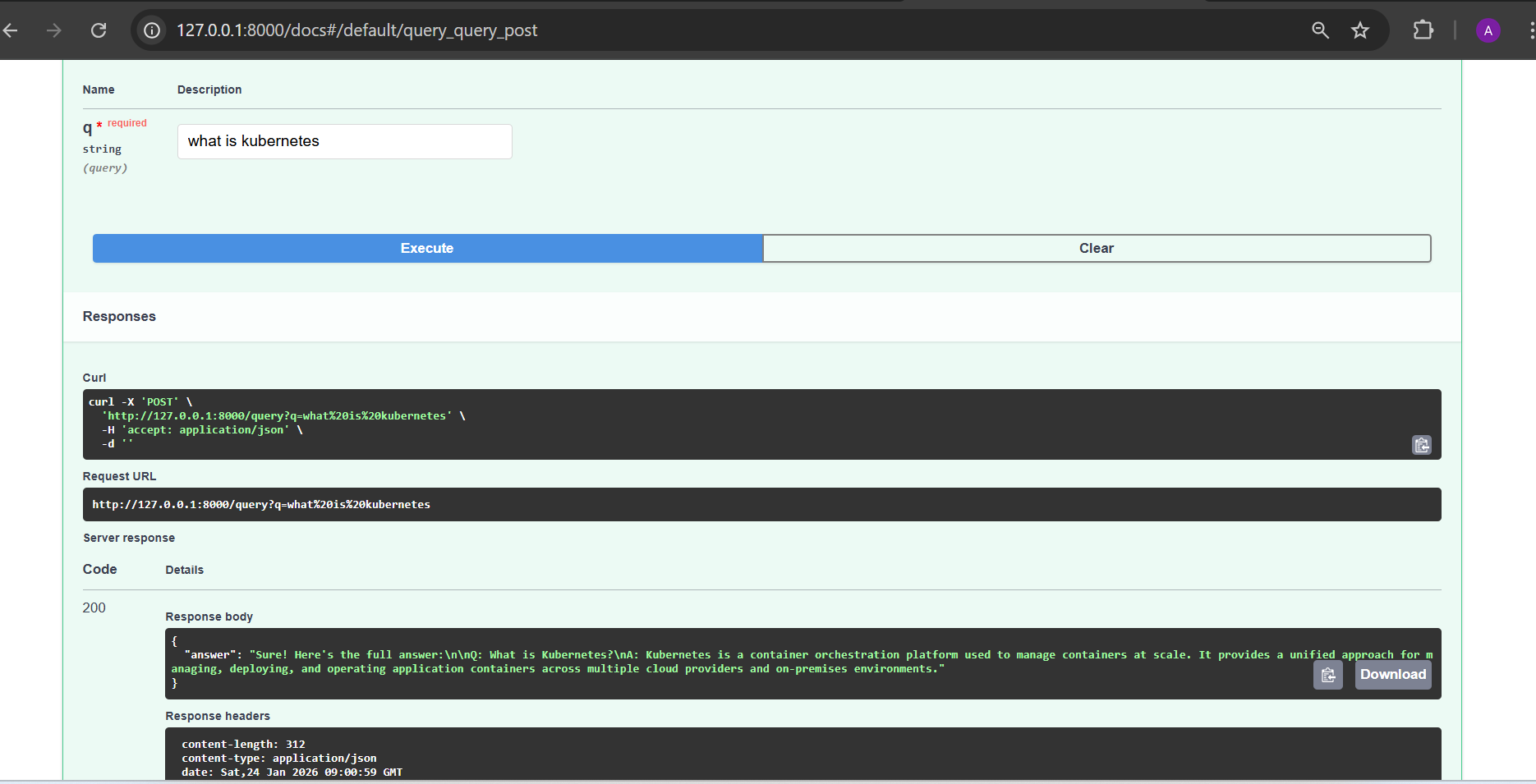Select the 'Details' column header
Image resolution: width=1536 pixels, height=784 pixels.
pyautogui.click(x=185, y=570)
